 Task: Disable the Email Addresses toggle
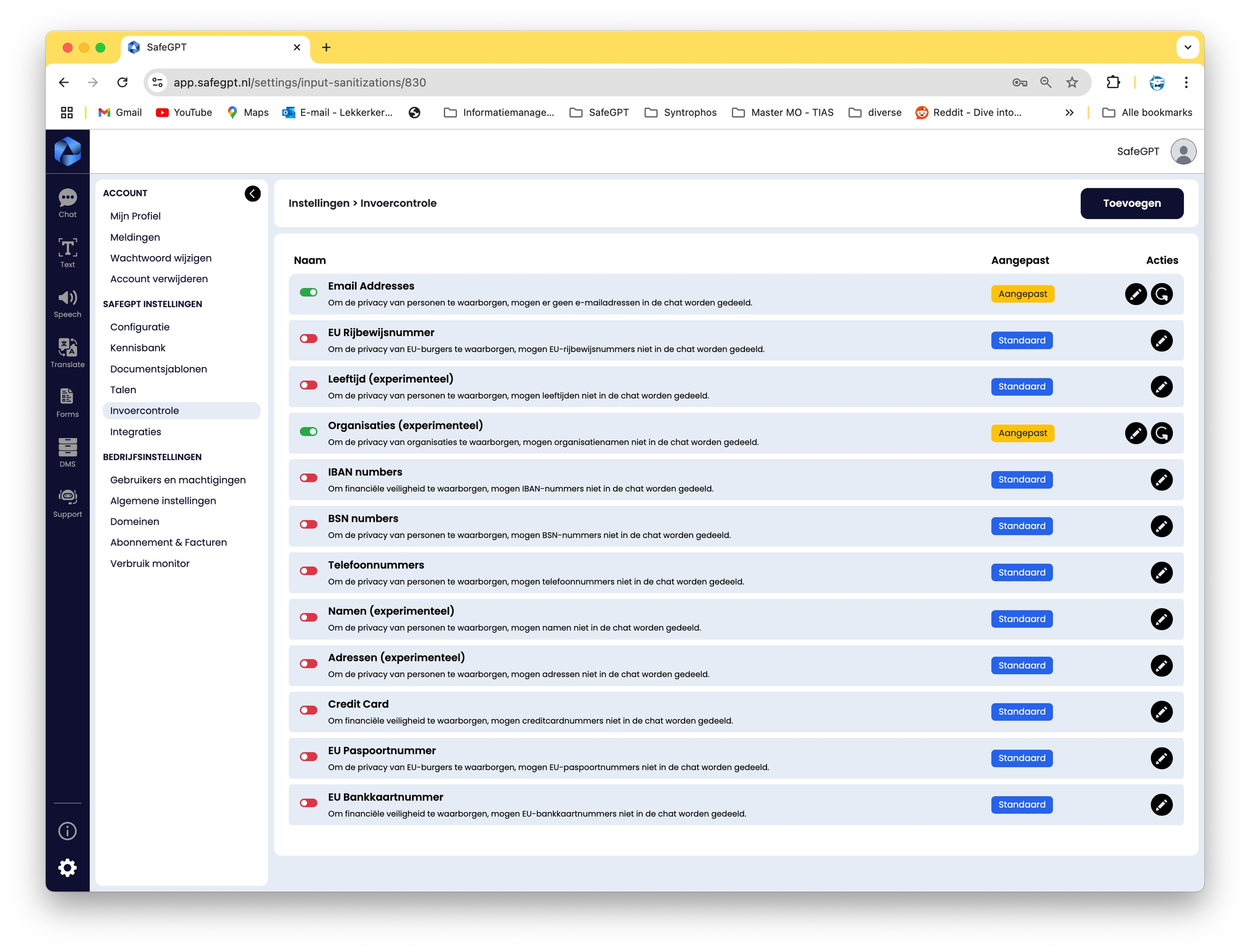[x=308, y=292]
